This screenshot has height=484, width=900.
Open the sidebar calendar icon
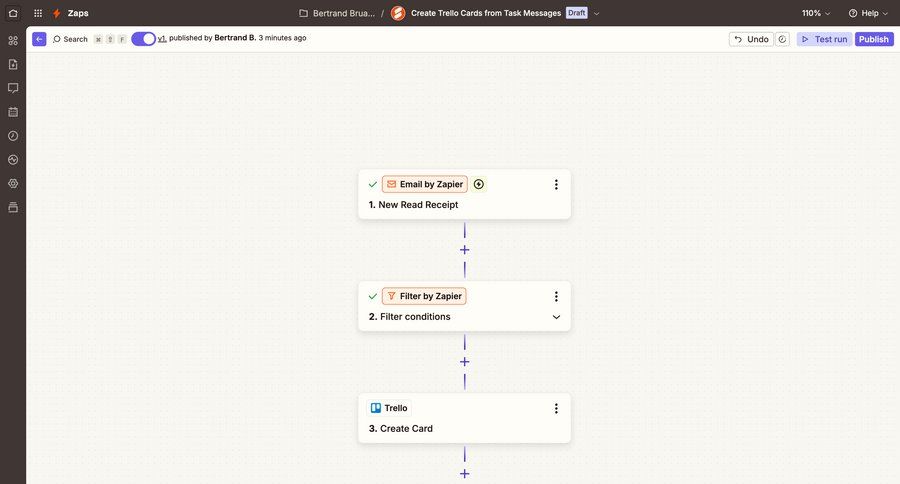13,112
